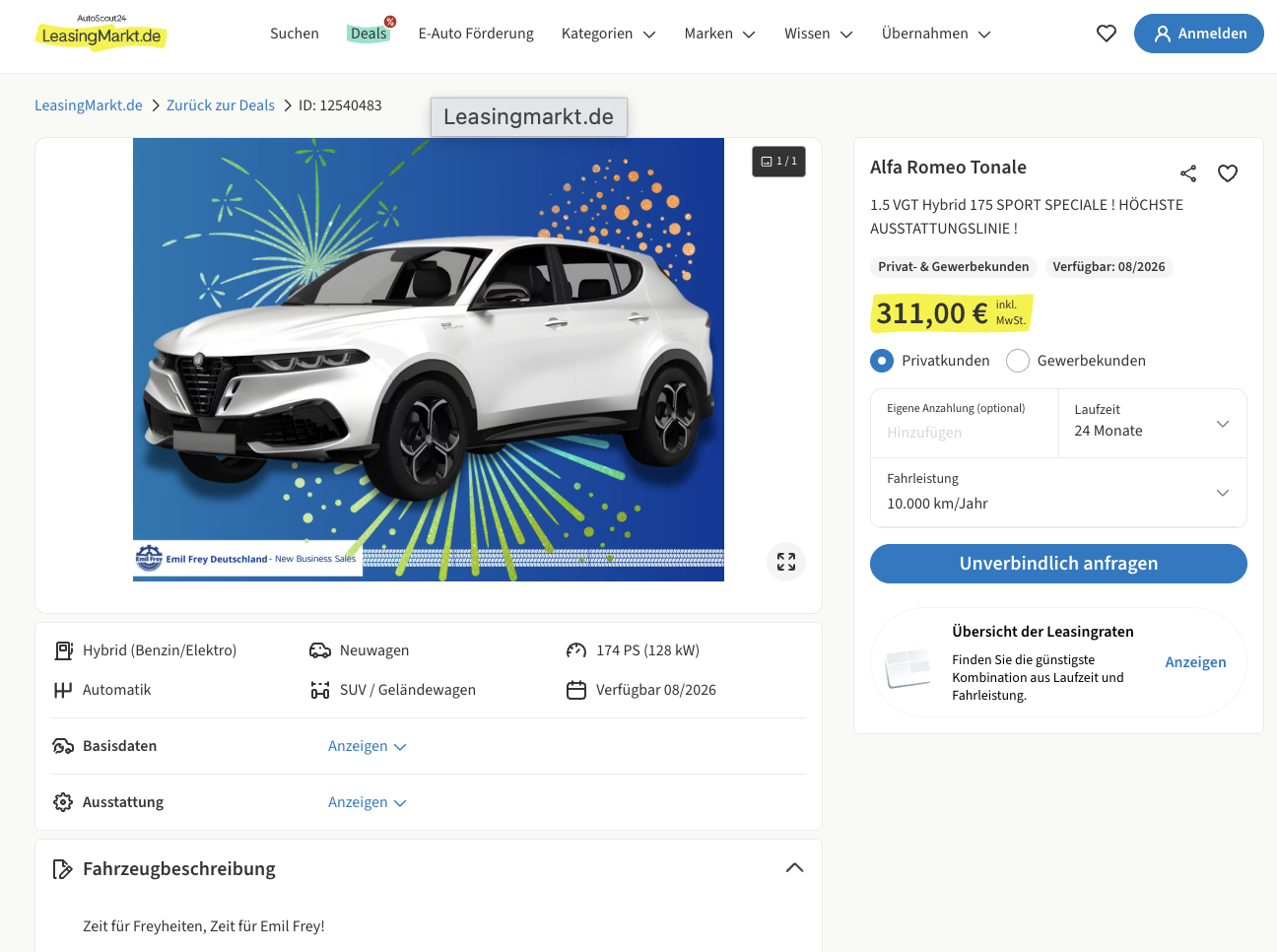
Task: Open the Laufzeit 24 Monate dropdown
Action: coord(1152,423)
